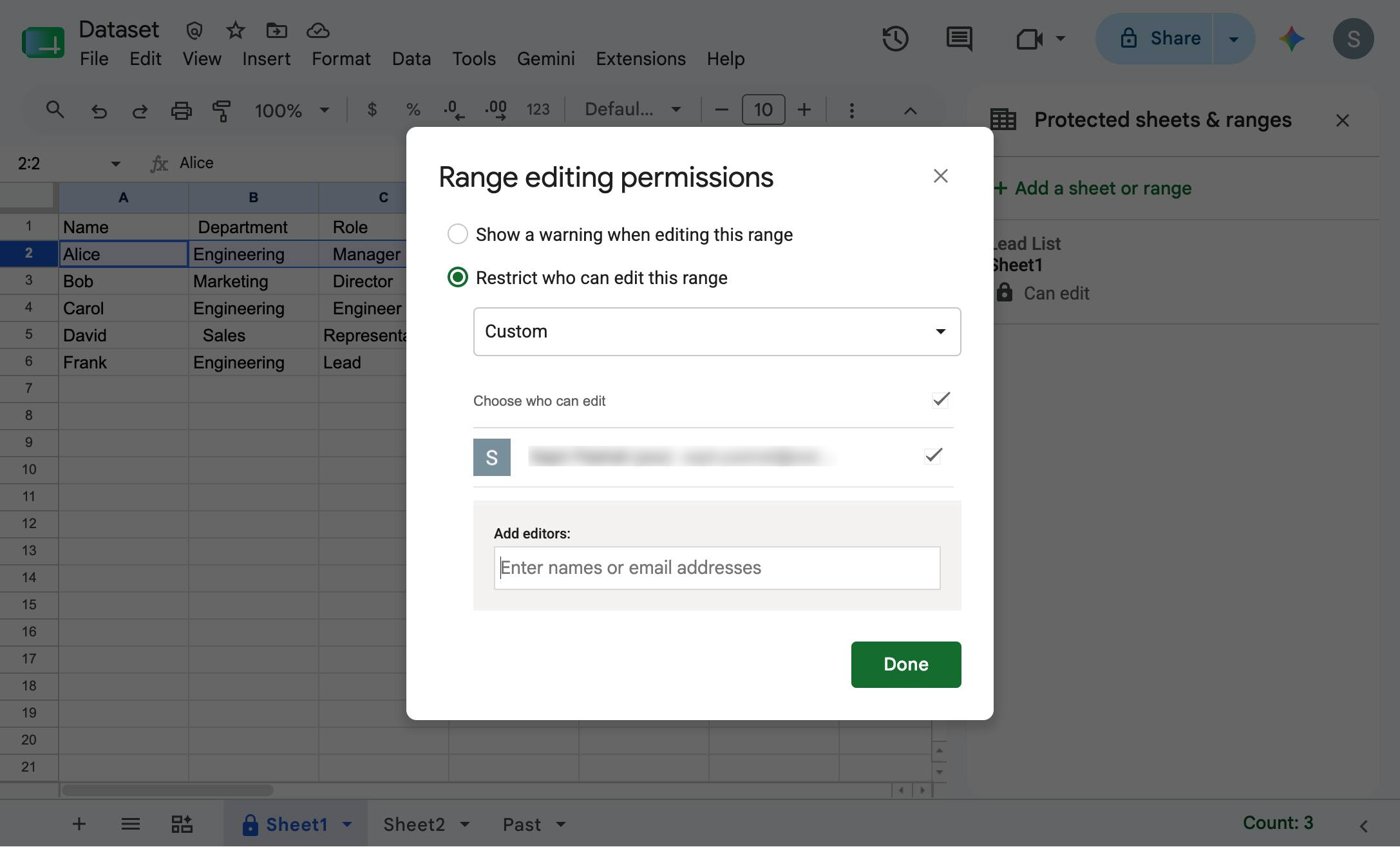Decrease font size with minus
This screenshot has height=847, width=1400.
coord(721,110)
